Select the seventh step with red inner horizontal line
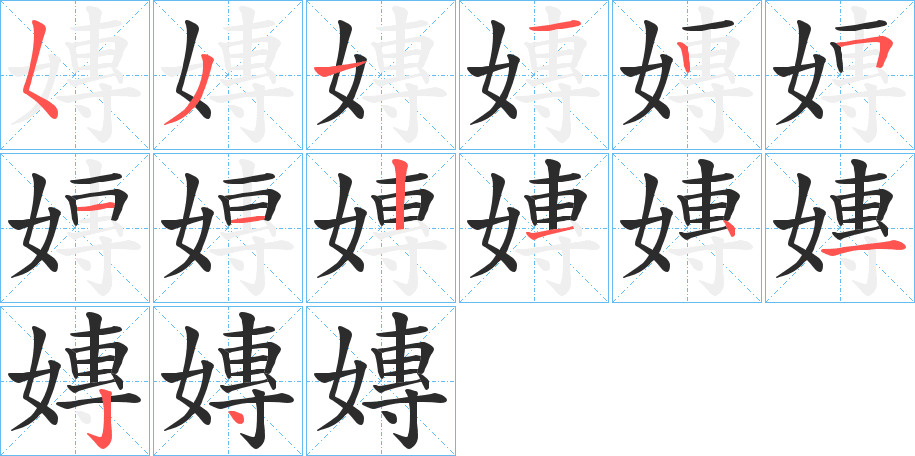Viewport: 915px width, 456px height. click(75, 228)
